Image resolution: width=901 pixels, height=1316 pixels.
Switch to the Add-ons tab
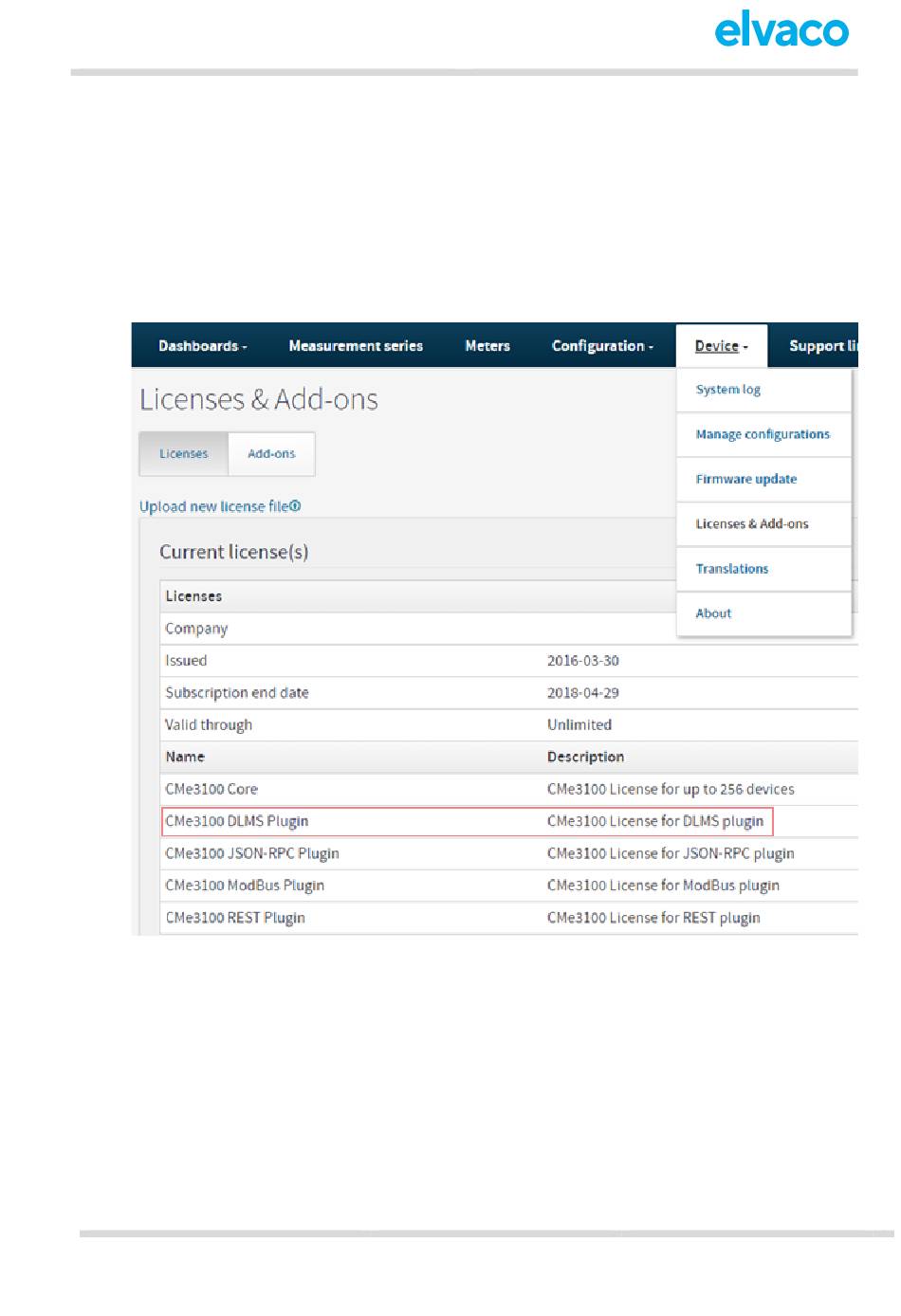[x=271, y=454]
